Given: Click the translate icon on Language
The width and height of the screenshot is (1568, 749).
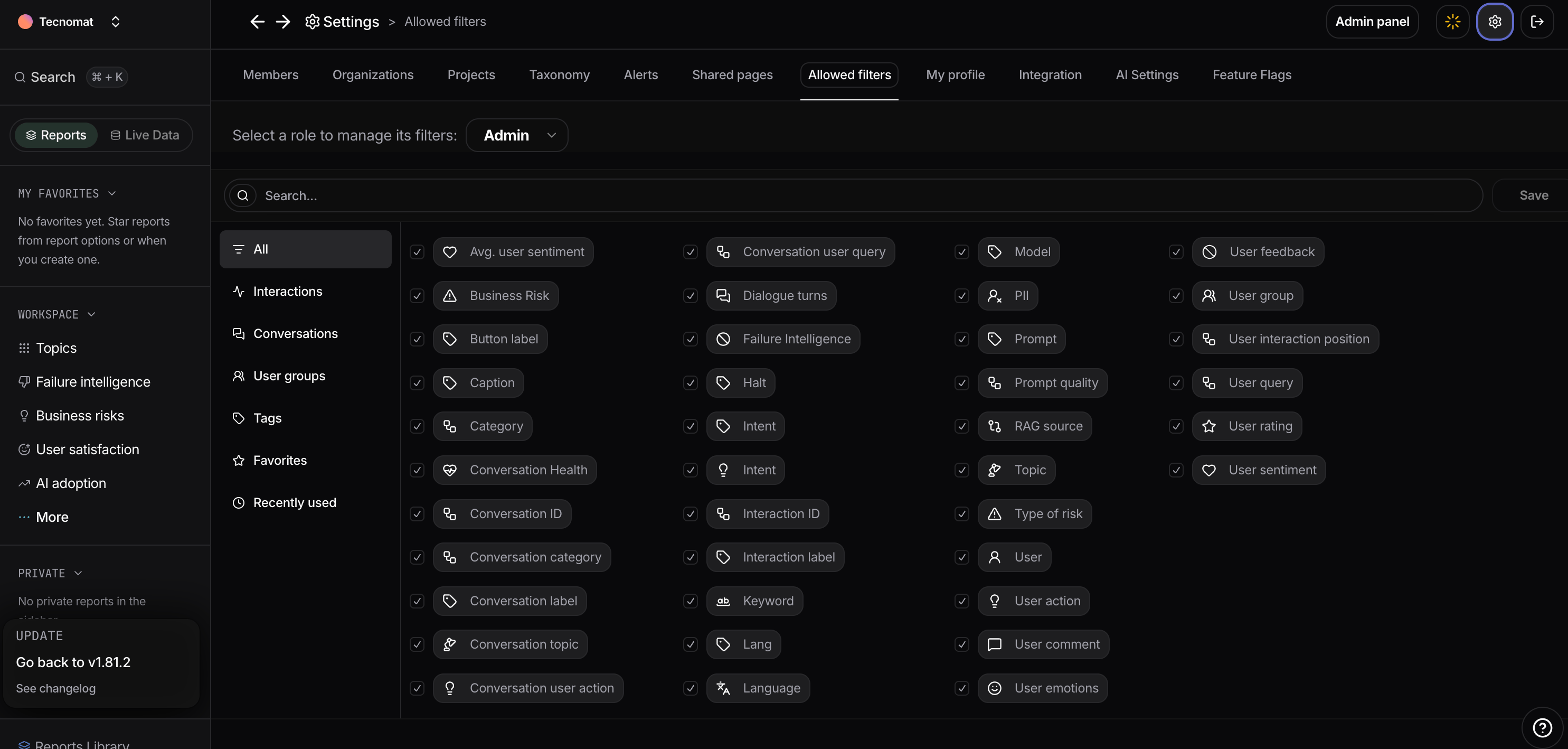Looking at the screenshot, I should tap(723, 688).
